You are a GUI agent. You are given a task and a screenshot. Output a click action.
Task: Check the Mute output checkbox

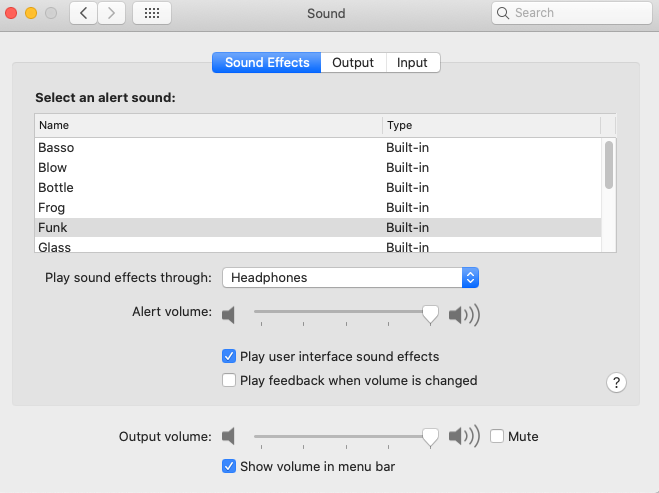point(497,436)
